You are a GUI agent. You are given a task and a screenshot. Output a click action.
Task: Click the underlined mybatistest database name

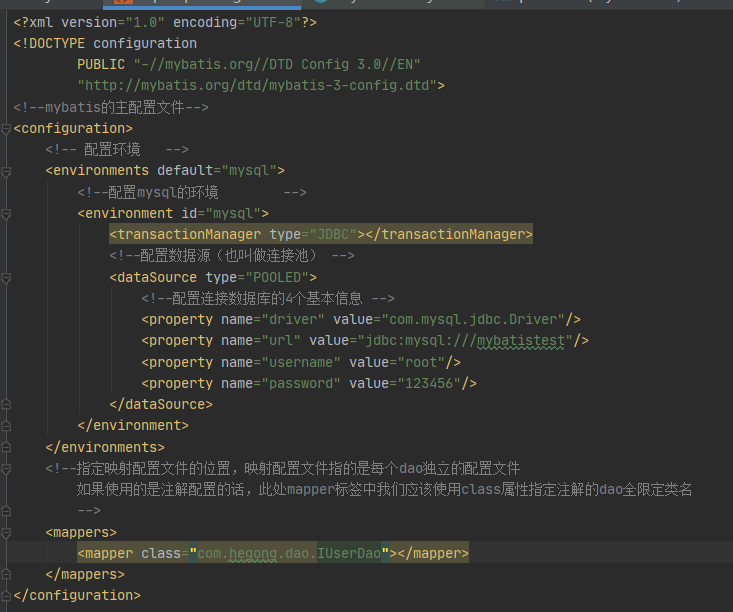point(521,341)
